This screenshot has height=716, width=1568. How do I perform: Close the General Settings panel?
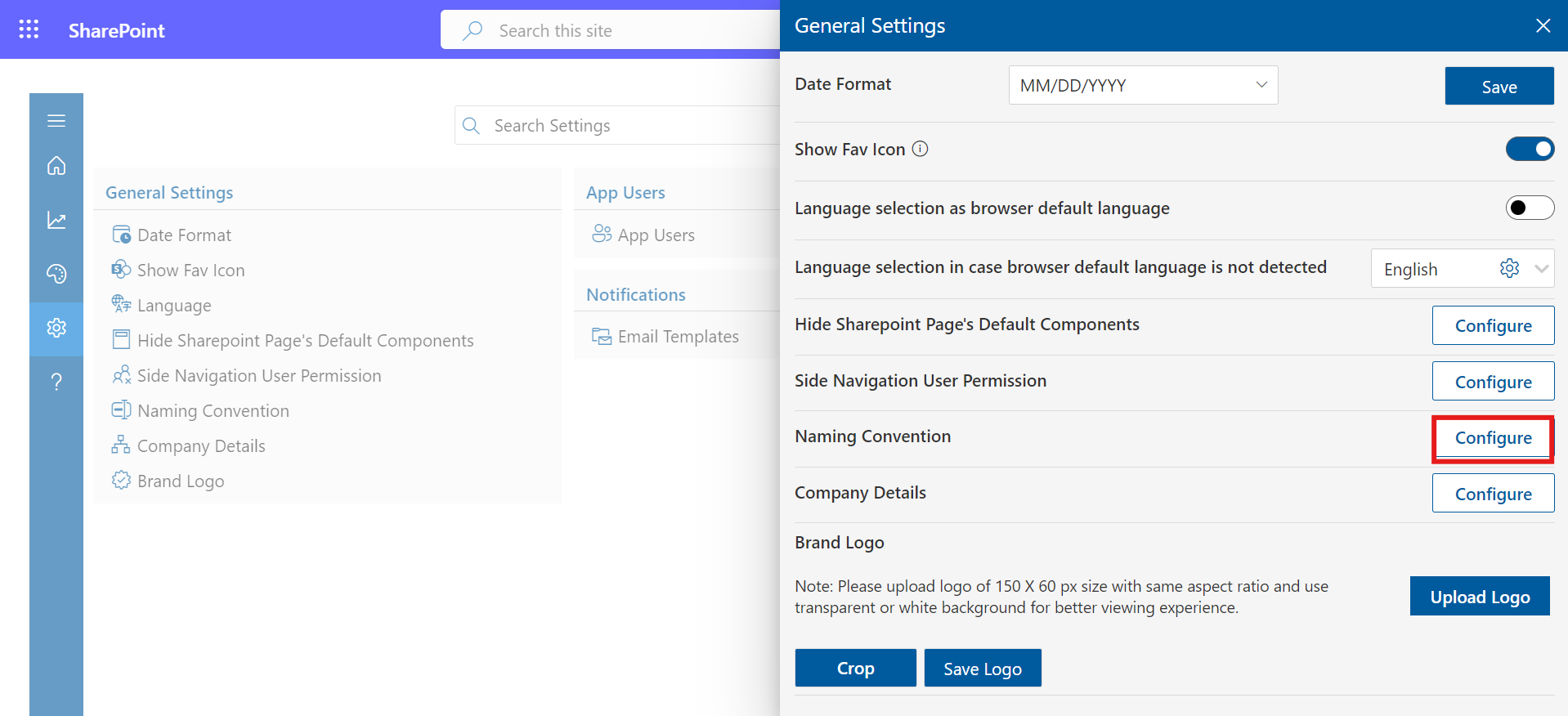click(x=1543, y=25)
